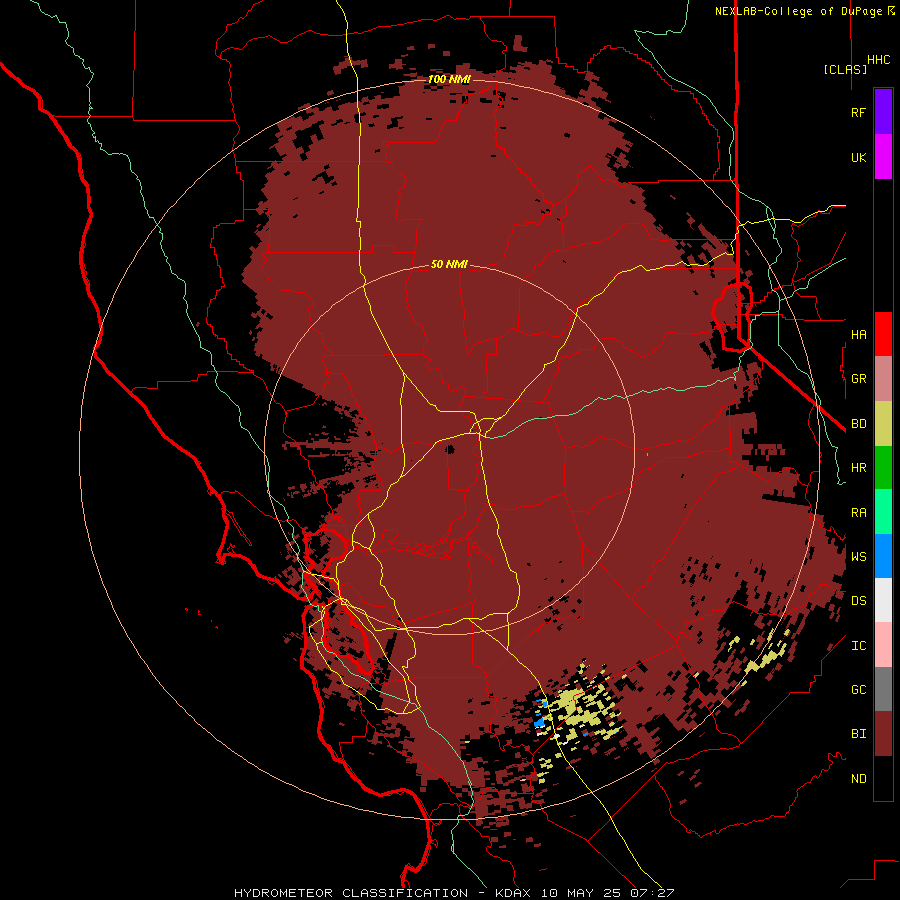Click the IC pink legend swatch
This screenshot has width=900, height=900.
(x=883, y=645)
